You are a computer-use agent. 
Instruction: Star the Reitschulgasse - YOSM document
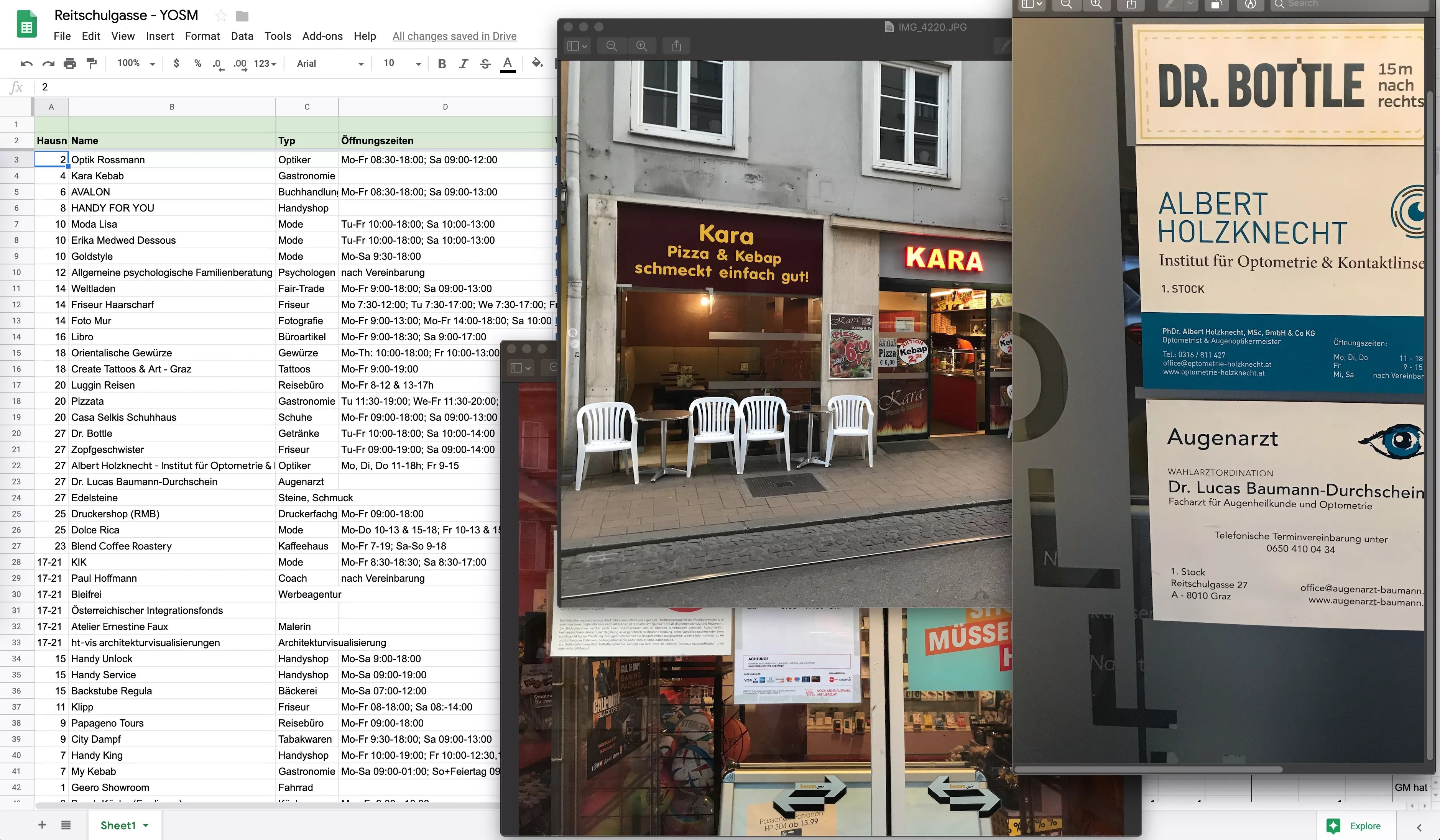(221, 15)
